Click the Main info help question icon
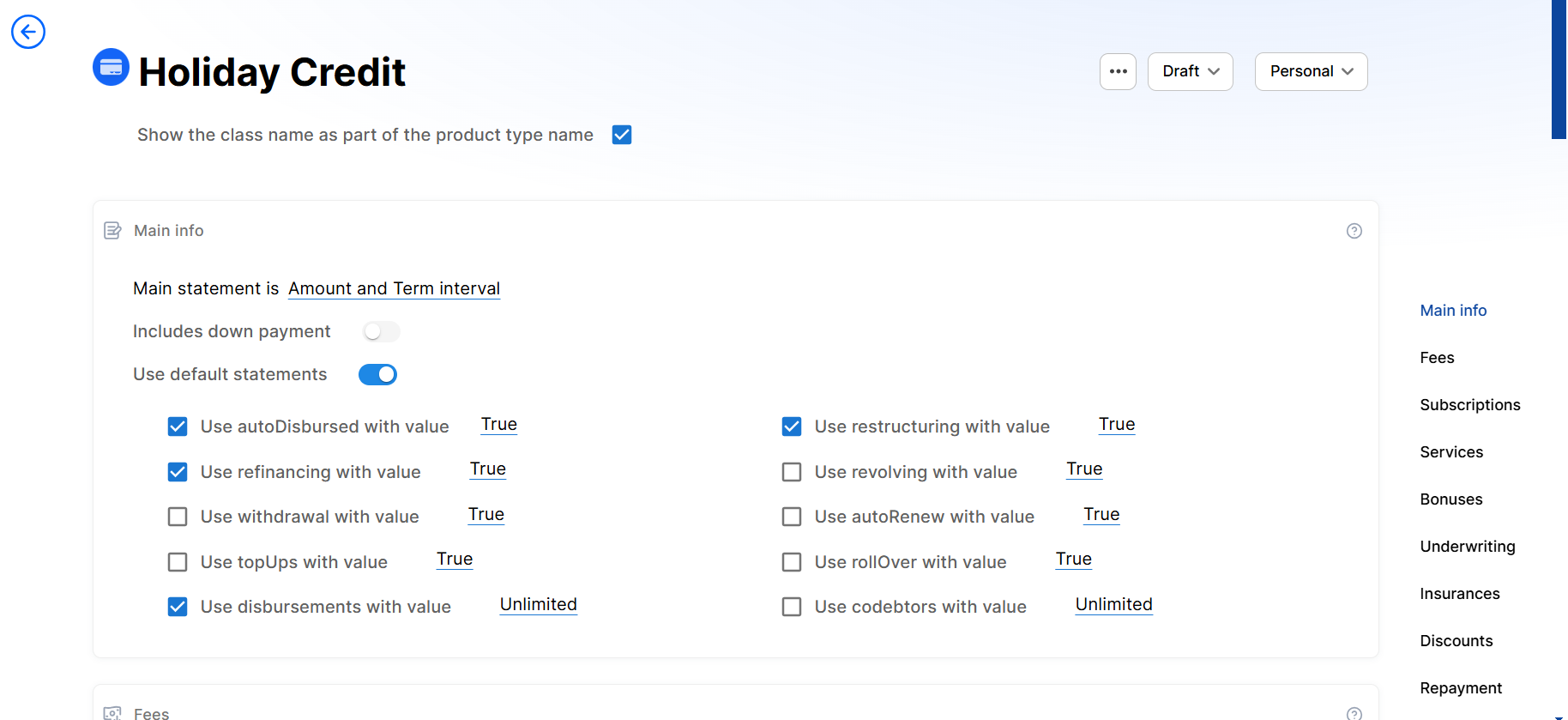Viewport: 1568px width, 720px height. point(1354,231)
